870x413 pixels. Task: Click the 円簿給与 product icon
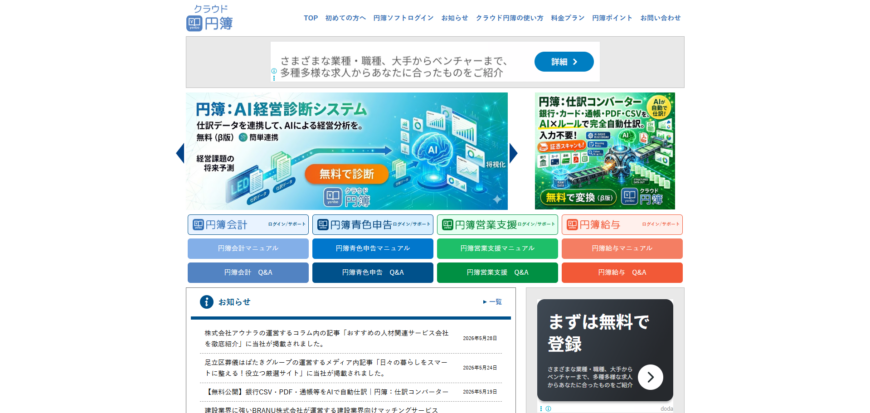[572, 225]
